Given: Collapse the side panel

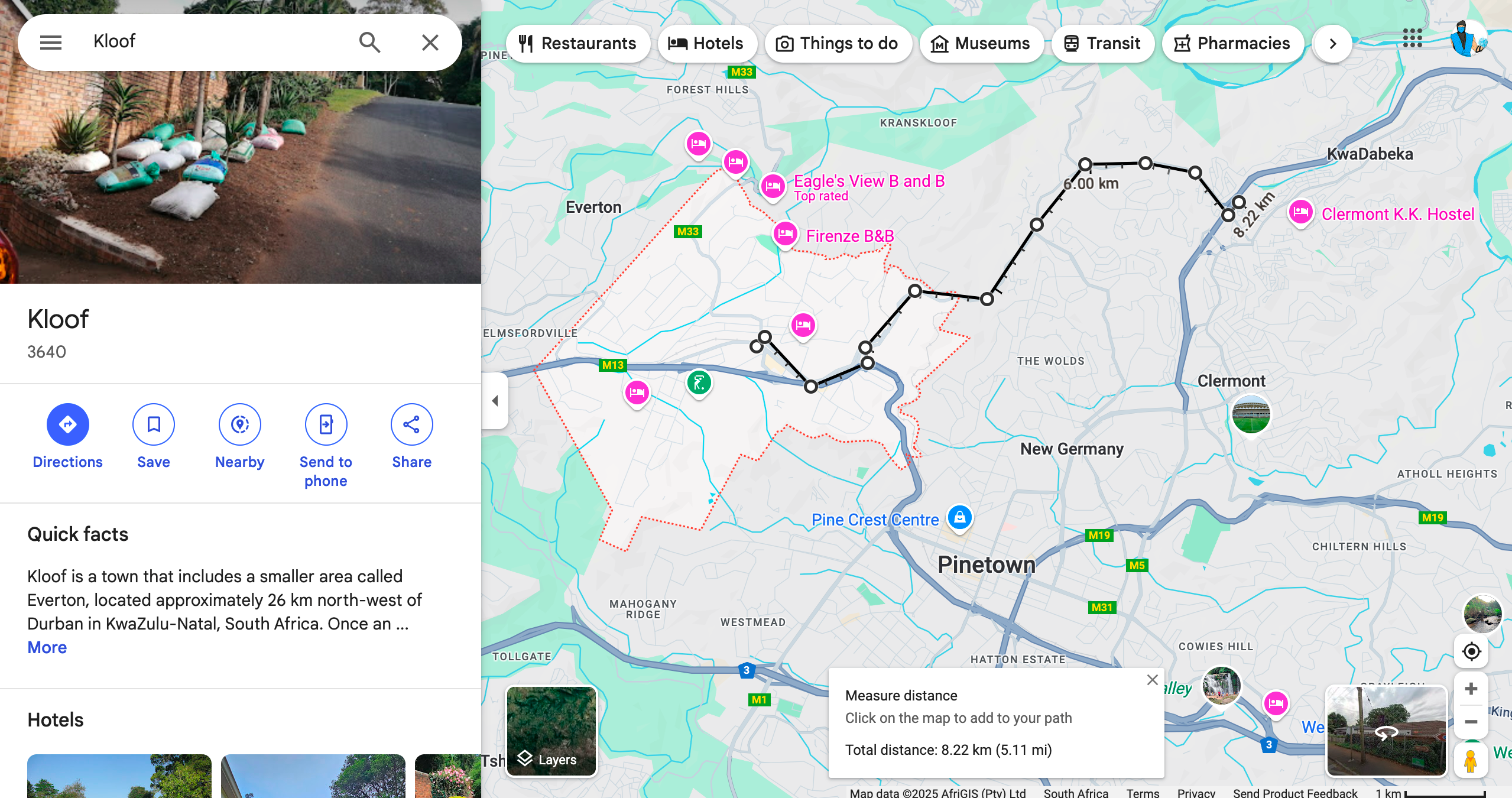Looking at the screenshot, I should pos(495,401).
